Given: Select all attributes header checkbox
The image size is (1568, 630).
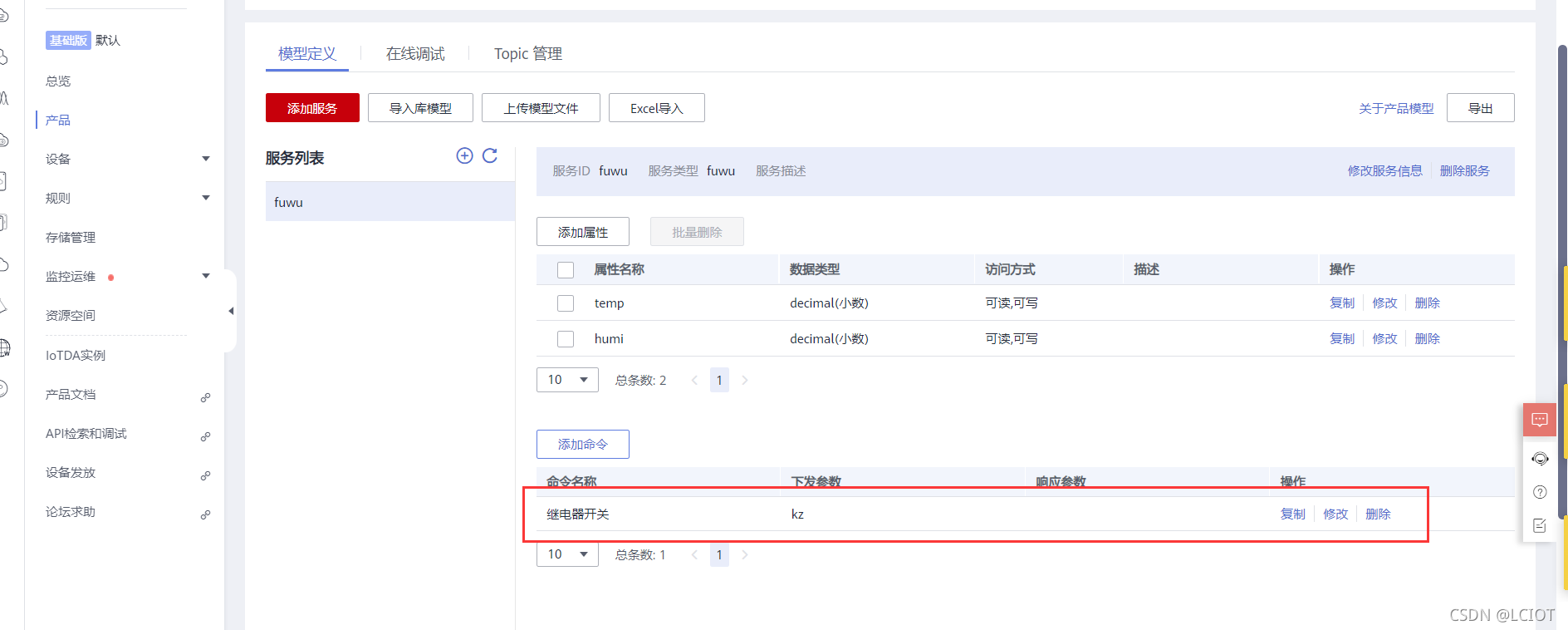Looking at the screenshot, I should click(566, 270).
